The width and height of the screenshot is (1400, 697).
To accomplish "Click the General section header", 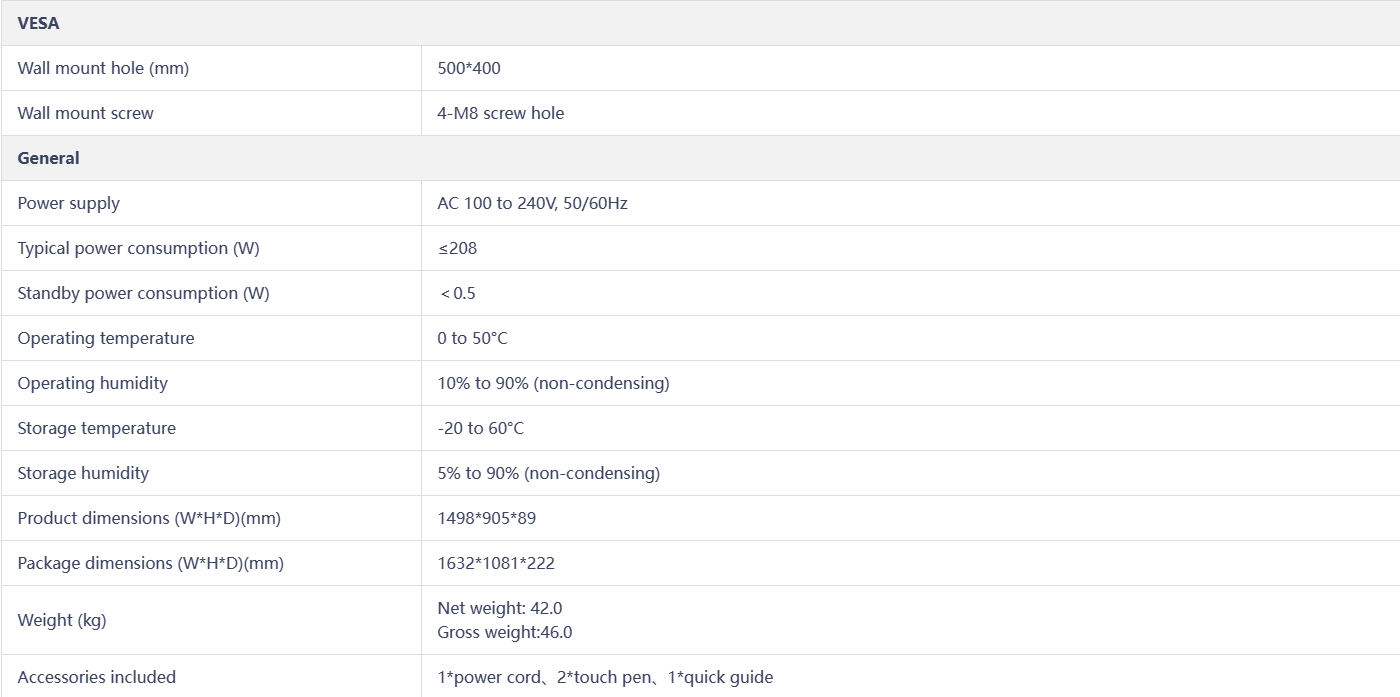I will pos(48,158).
